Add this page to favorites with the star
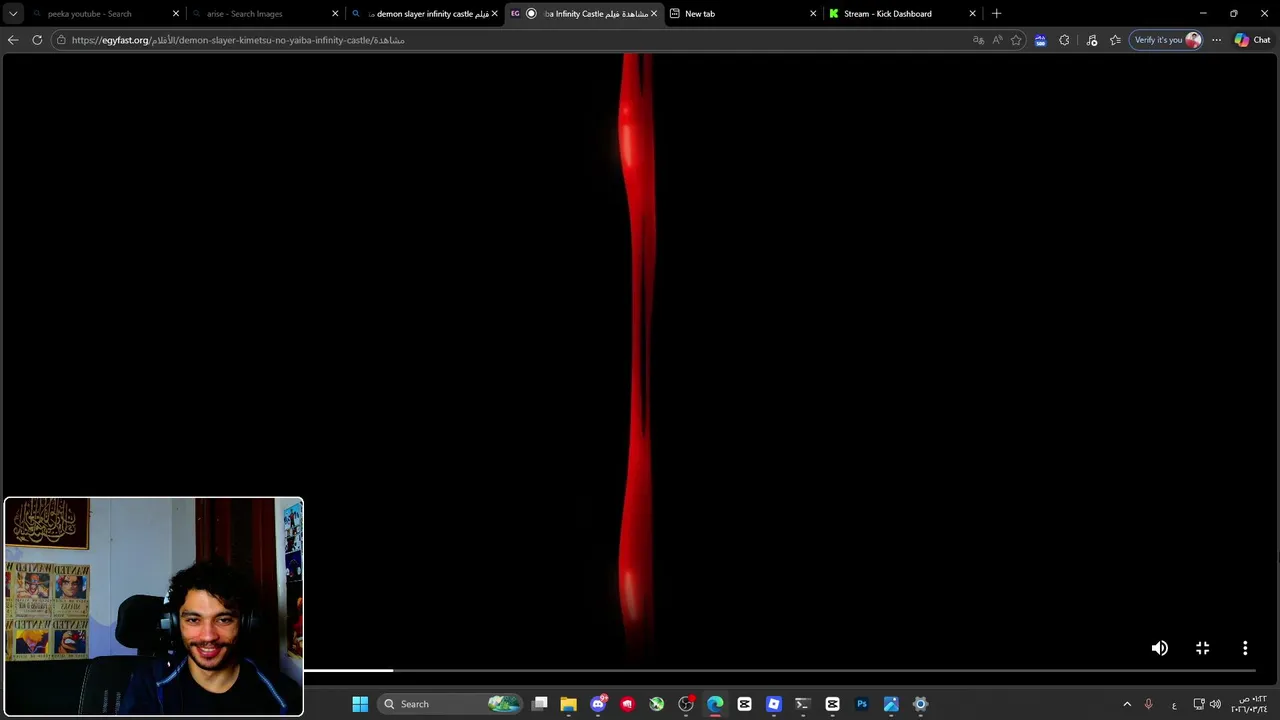1280x720 pixels. pyautogui.click(x=1016, y=40)
